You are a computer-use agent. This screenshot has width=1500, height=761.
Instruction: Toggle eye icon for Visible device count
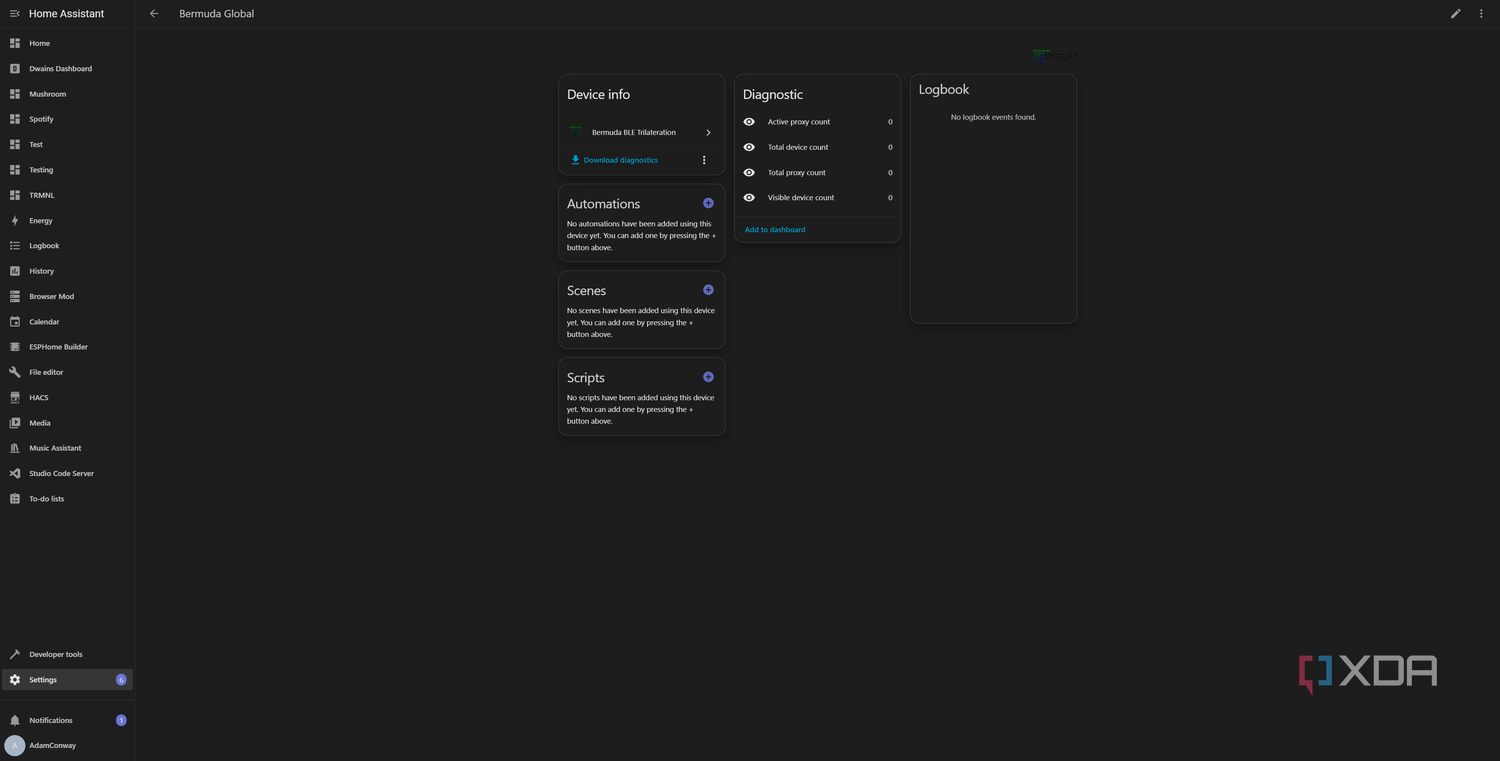749,198
